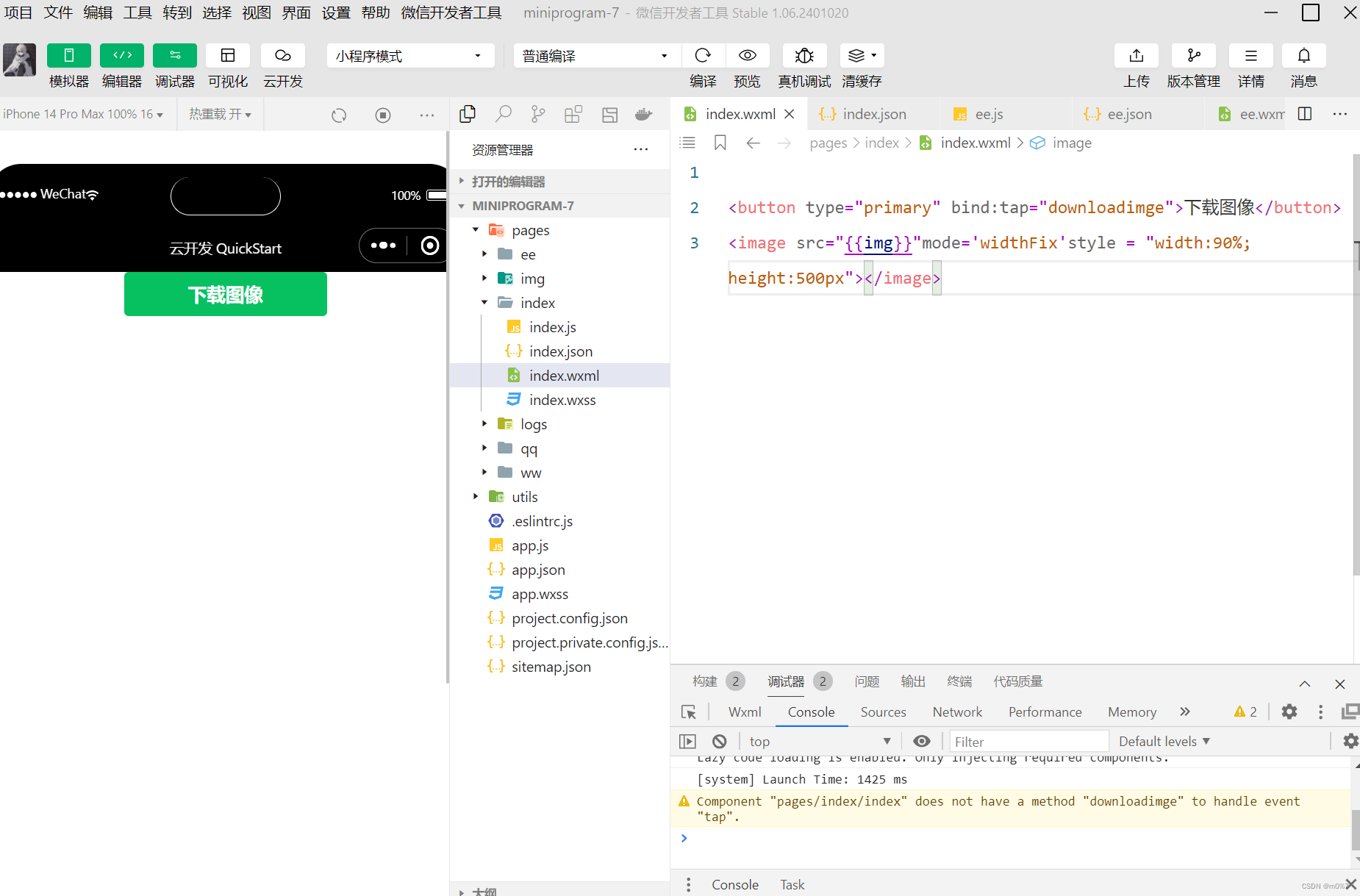The image size is (1360, 896).
Task: Open the explorer files icon
Action: 468,114
